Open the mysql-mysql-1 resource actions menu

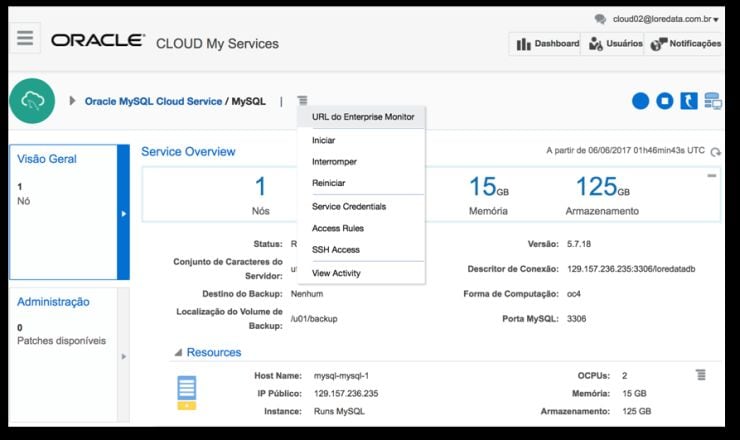click(701, 374)
